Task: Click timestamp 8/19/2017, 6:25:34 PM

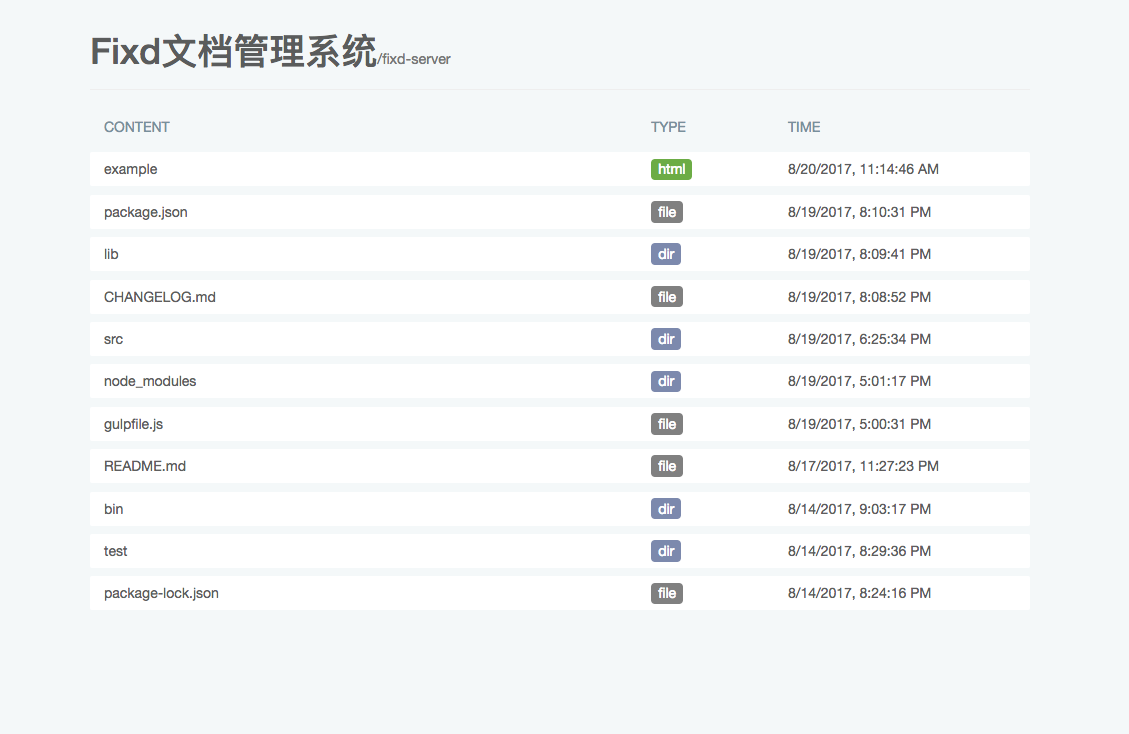Action: pos(859,339)
